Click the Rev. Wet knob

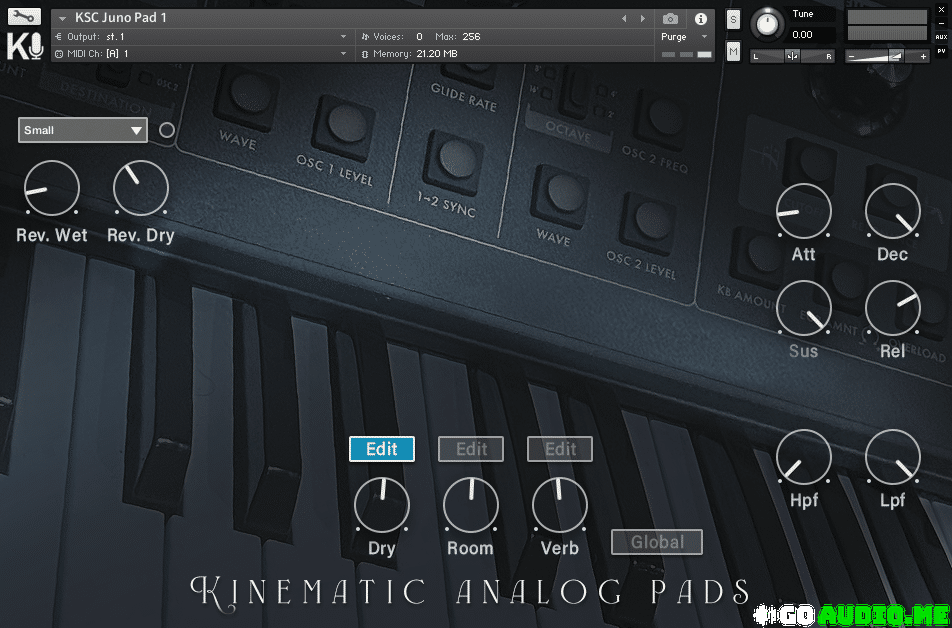pyautogui.click(x=52, y=188)
